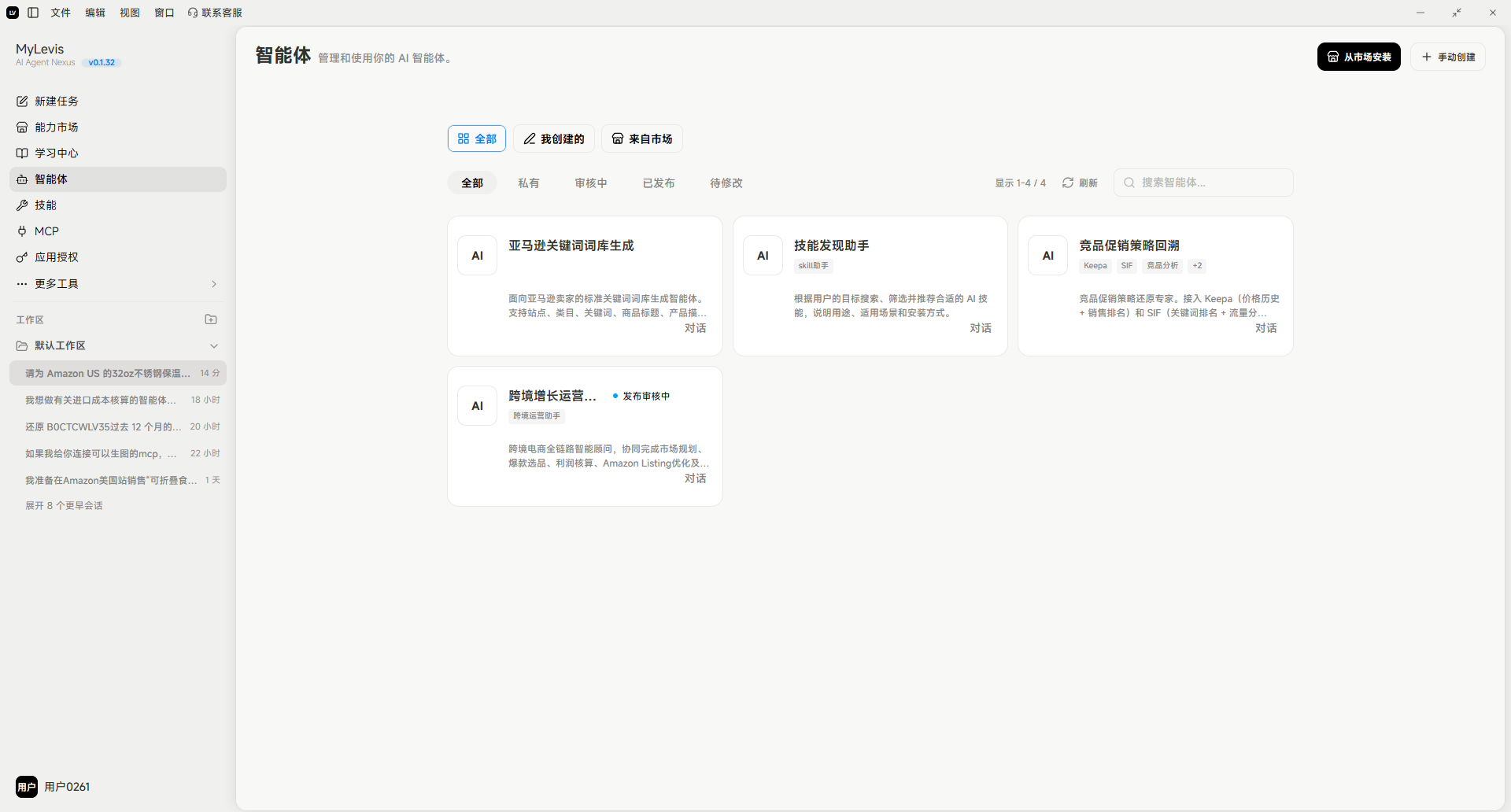The width and height of the screenshot is (1511, 812).
Task: Open 亚马逊关键词词库生成 card title
Action: pos(571,245)
